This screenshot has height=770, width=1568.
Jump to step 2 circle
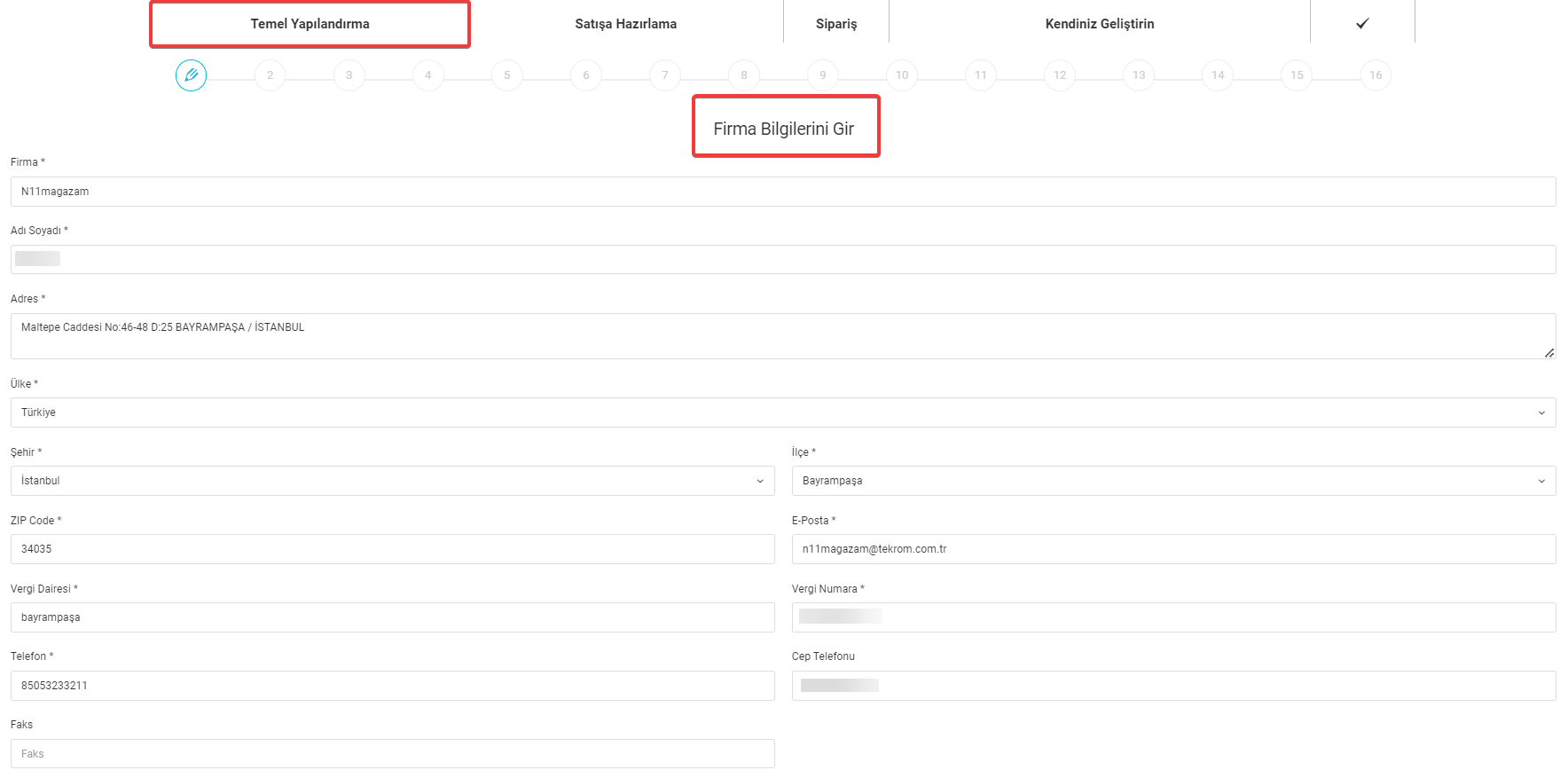tap(270, 75)
